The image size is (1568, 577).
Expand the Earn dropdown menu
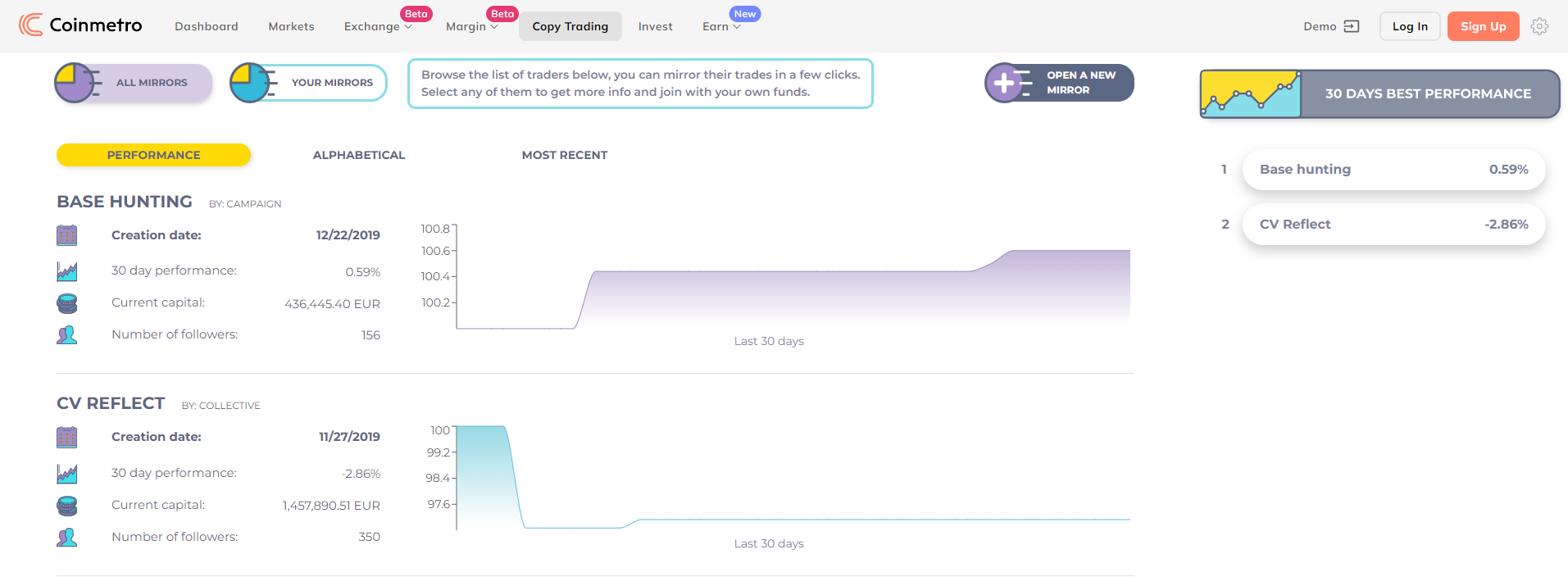(x=721, y=26)
